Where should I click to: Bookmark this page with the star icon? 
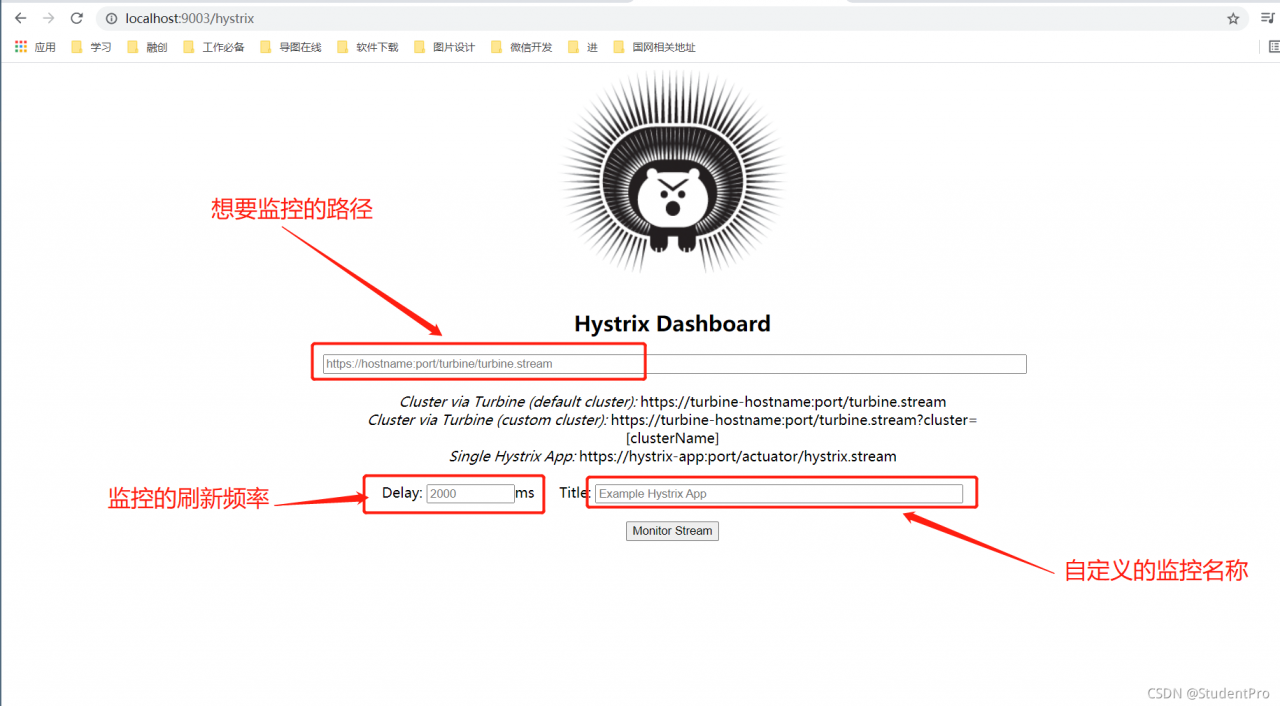(1233, 18)
